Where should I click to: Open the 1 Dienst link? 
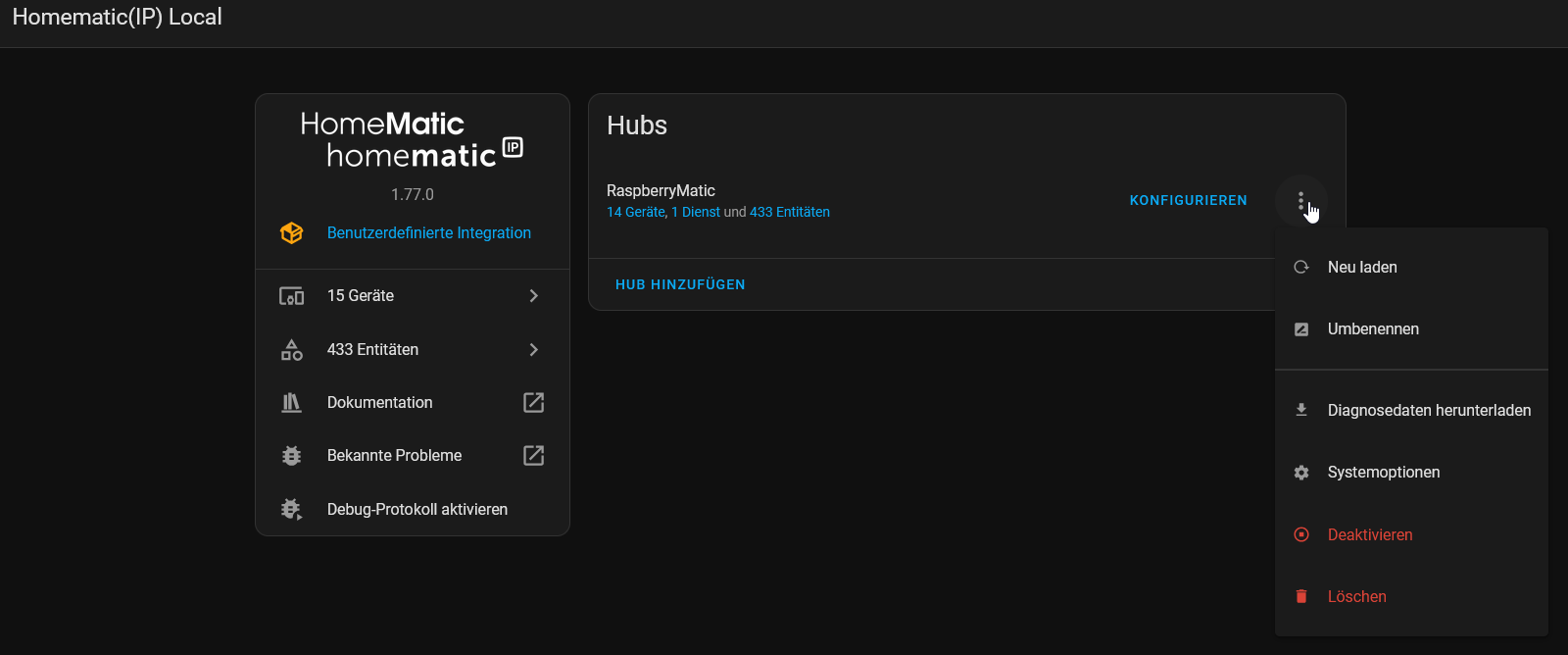tap(696, 212)
